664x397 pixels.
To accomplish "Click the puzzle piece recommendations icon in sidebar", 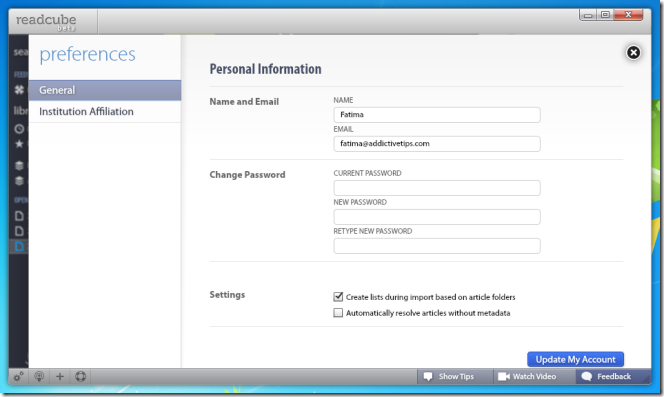I will click(19, 89).
